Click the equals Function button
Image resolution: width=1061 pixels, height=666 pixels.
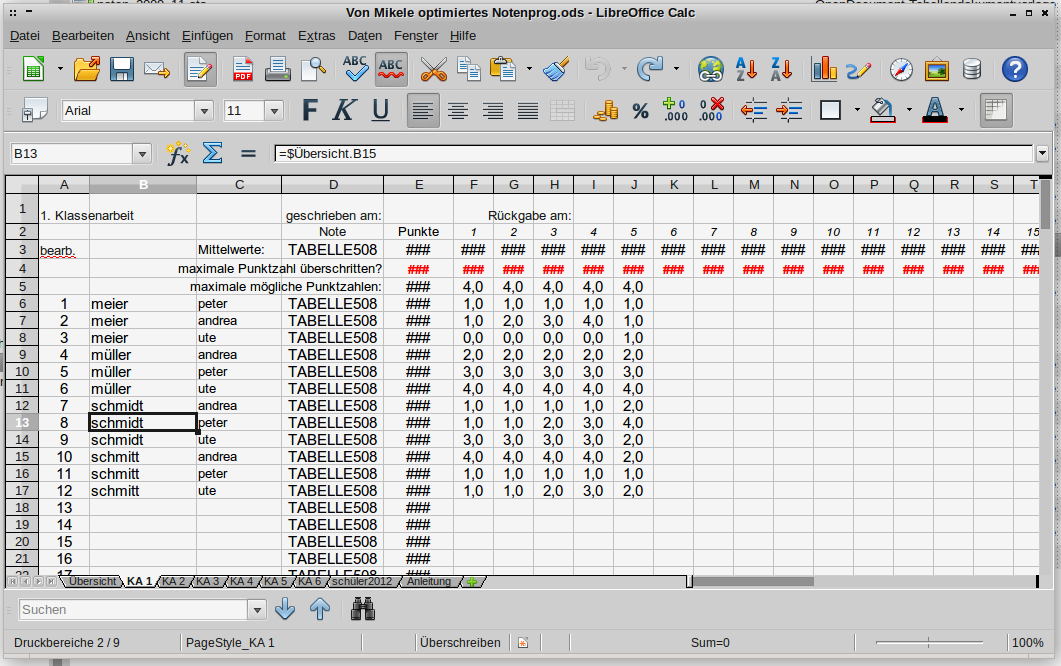248,154
